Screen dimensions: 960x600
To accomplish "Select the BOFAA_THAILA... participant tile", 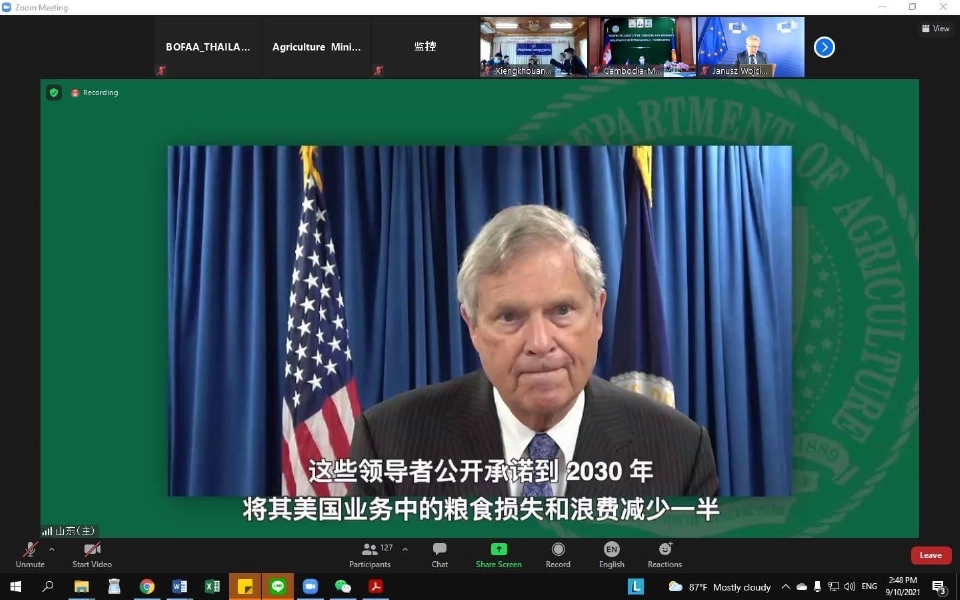I will click(x=208, y=47).
